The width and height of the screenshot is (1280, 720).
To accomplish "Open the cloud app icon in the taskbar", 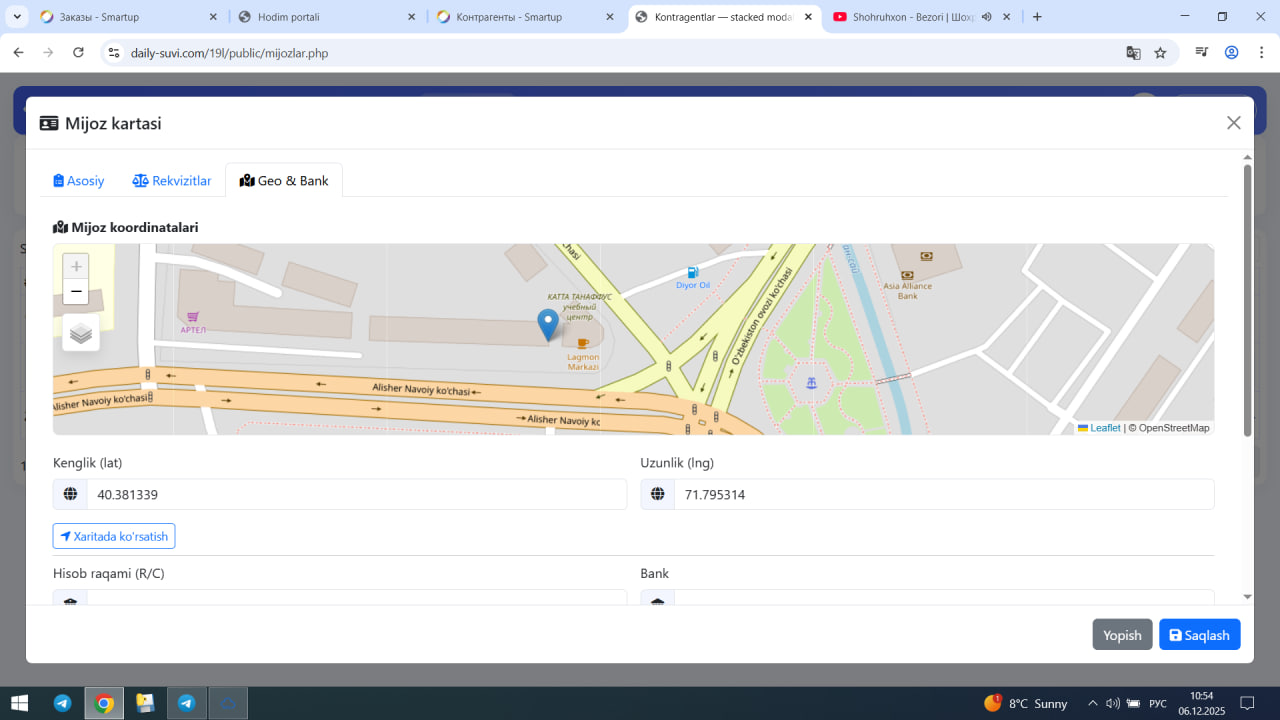I will click(x=228, y=703).
